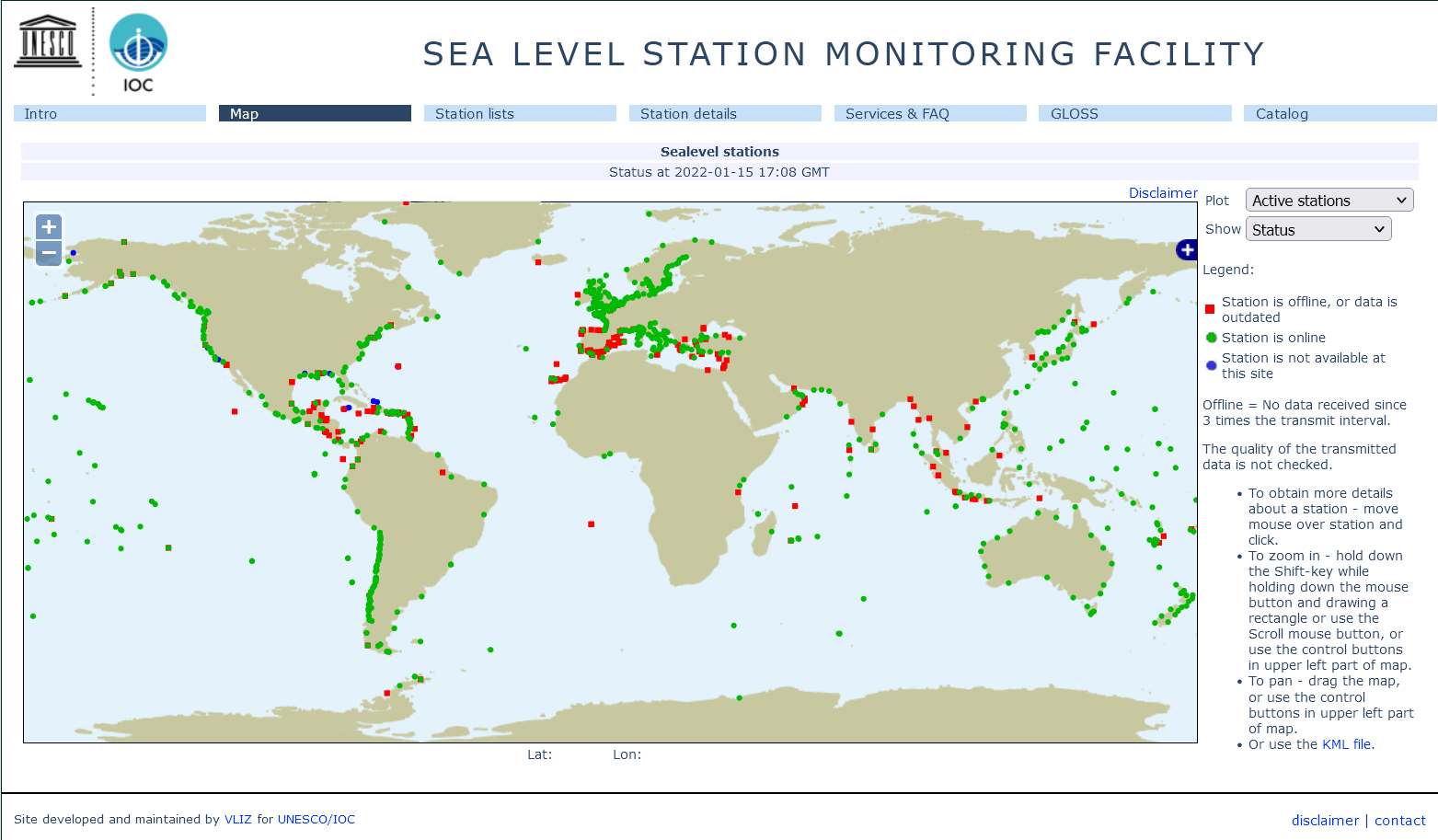
Task: Click the 'Sealevel stations' heading
Action: (x=719, y=152)
